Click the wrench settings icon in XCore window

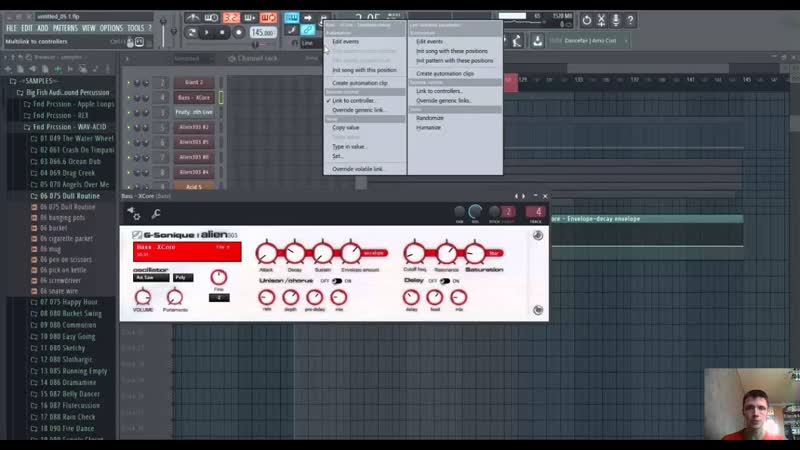156,214
